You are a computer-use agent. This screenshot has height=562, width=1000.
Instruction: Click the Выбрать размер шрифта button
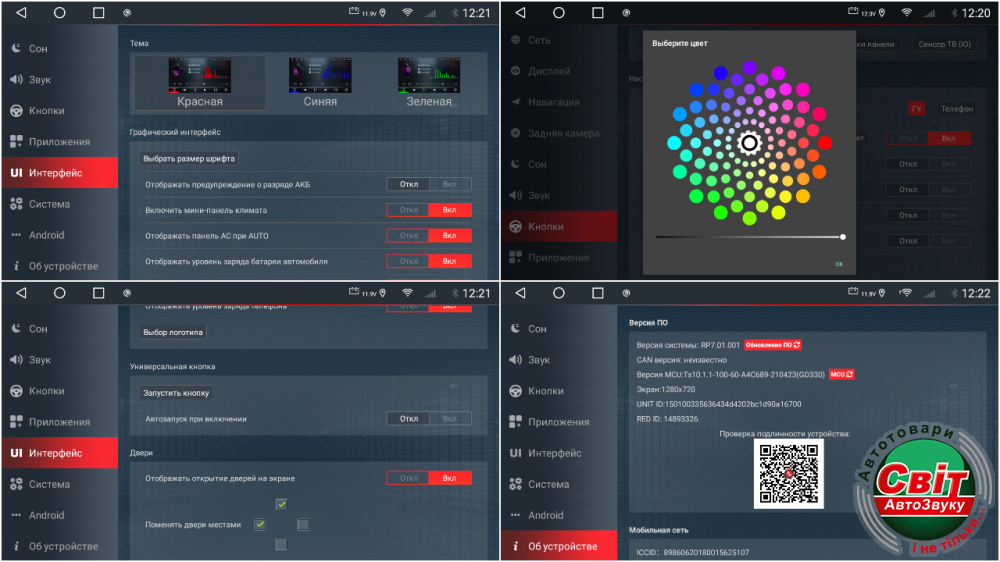pyautogui.click(x=189, y=158)
